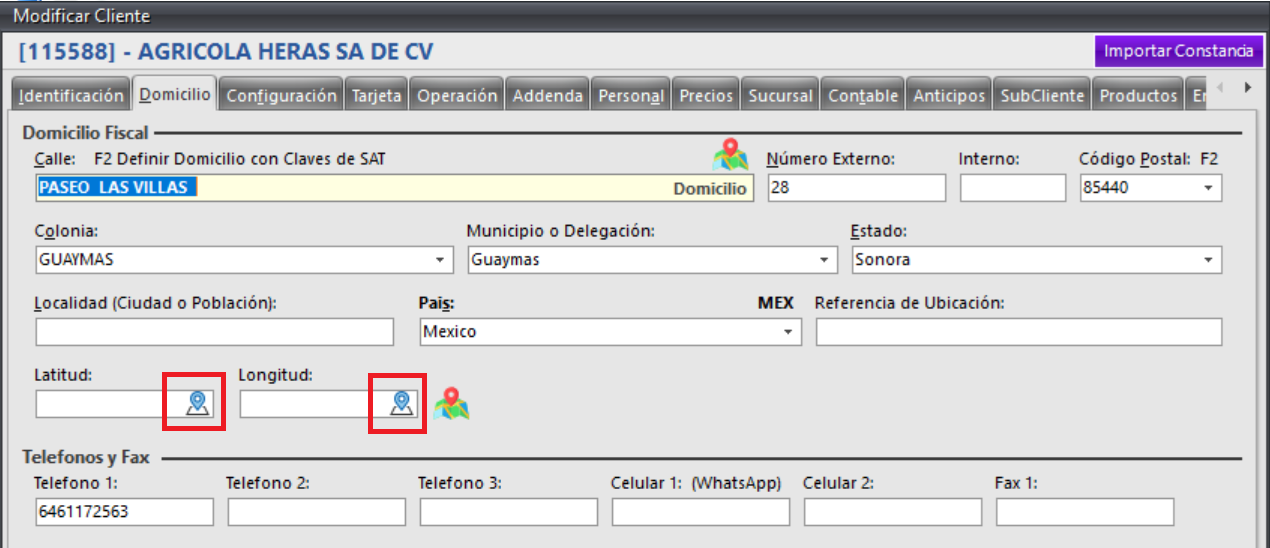Click the map icon next to Calle
This screenshot has height=548, width=1270.
pos(730,154)
